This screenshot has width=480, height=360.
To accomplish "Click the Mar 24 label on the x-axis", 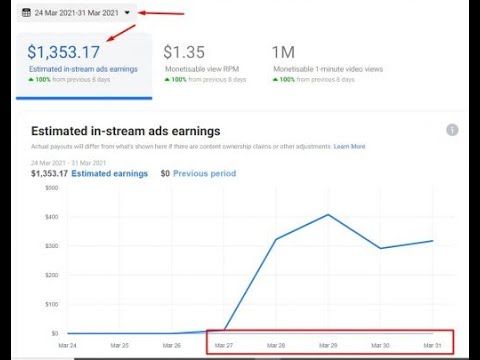I will [x=67, y=345].
